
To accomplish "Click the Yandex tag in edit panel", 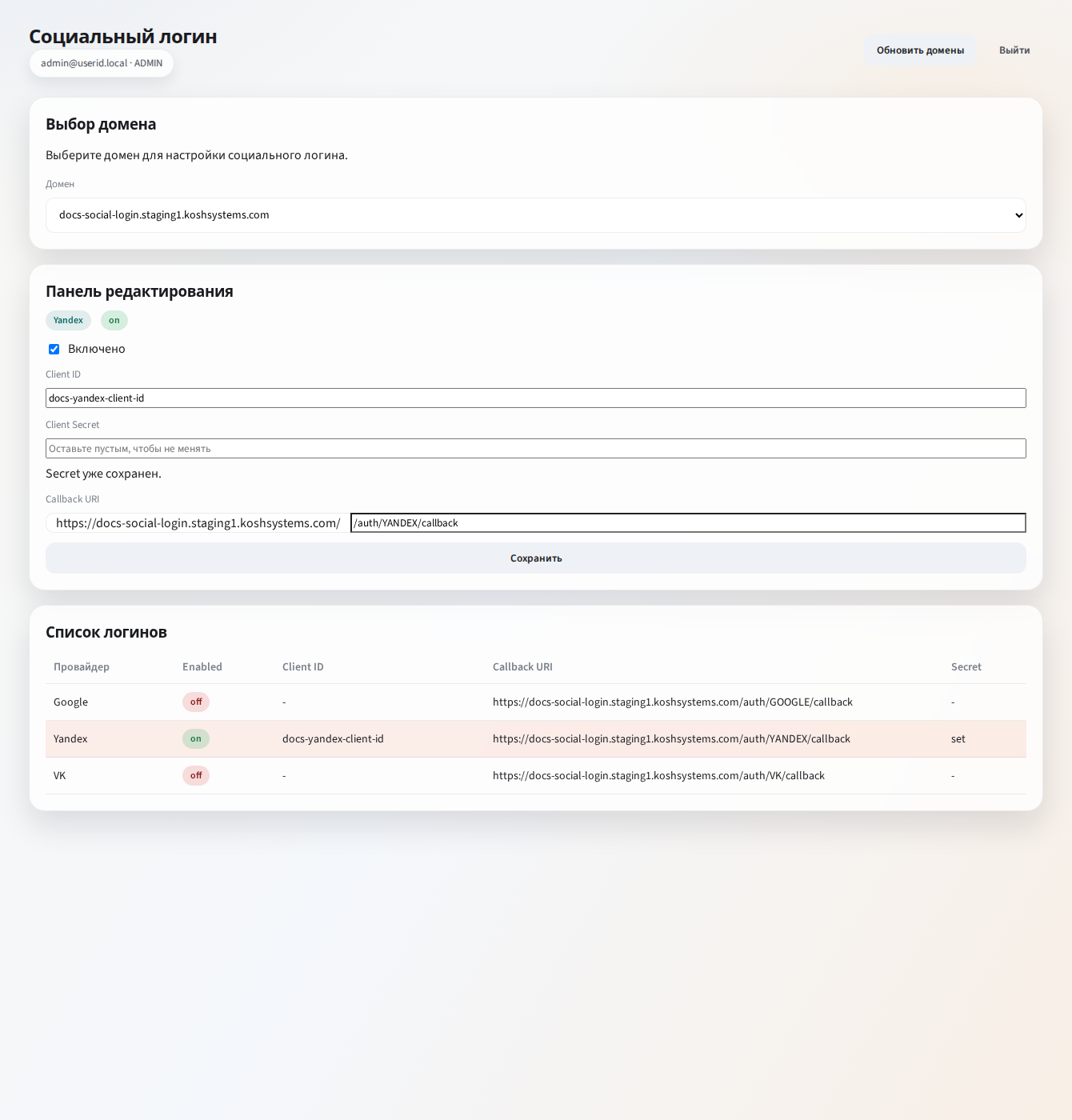I will tap(68, 321).
